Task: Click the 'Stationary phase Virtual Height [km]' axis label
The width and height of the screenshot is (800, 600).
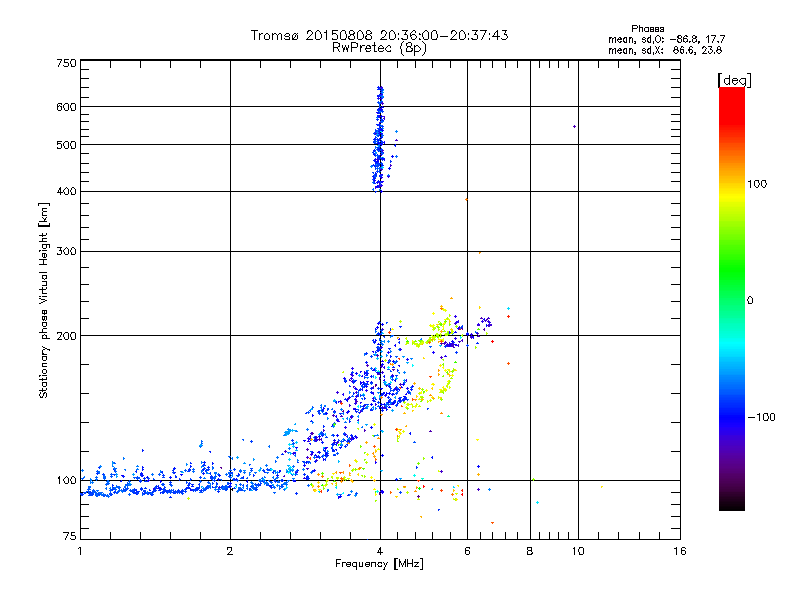Action: click(x=44, y=300)
